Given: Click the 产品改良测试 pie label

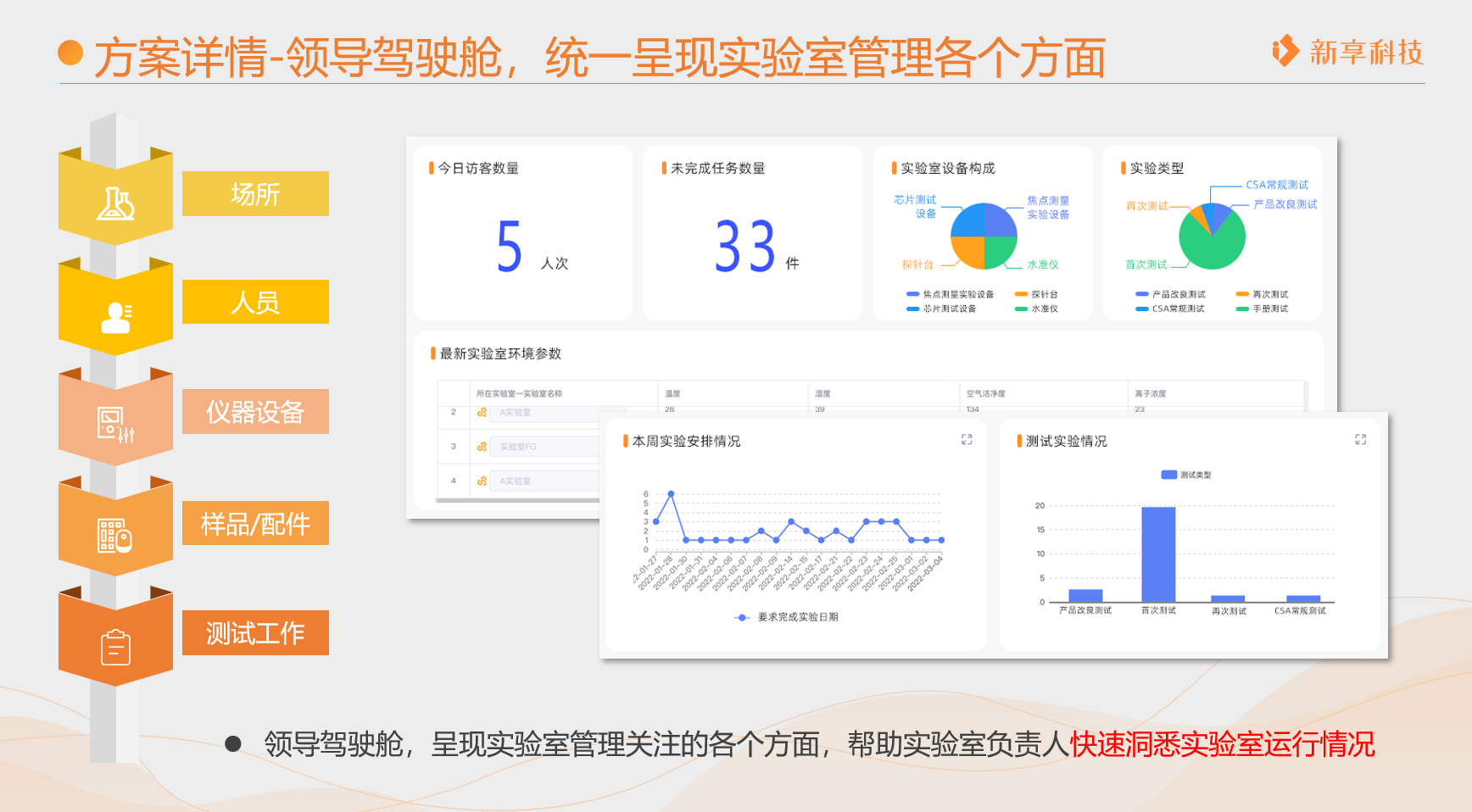Looking at the screenshot, I should (x=1285, y=204).
